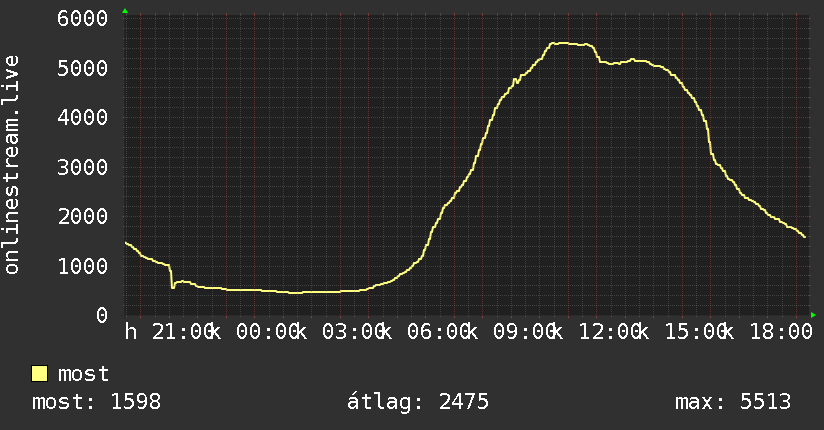Click the green arrow ending the x-axis
824x430 pixels.
pos(813,315)
